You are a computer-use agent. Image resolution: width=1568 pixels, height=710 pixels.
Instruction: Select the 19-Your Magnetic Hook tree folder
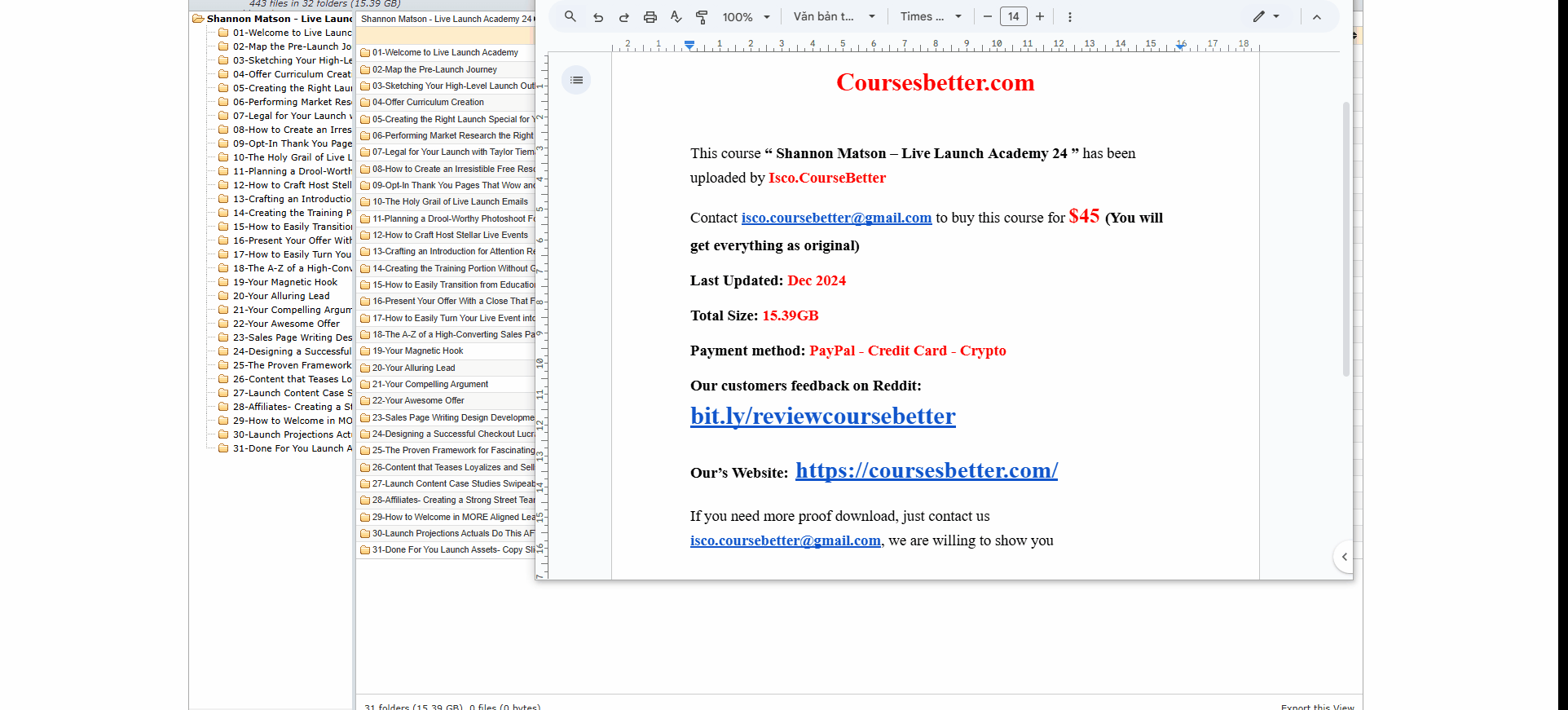tap(284, 282)
